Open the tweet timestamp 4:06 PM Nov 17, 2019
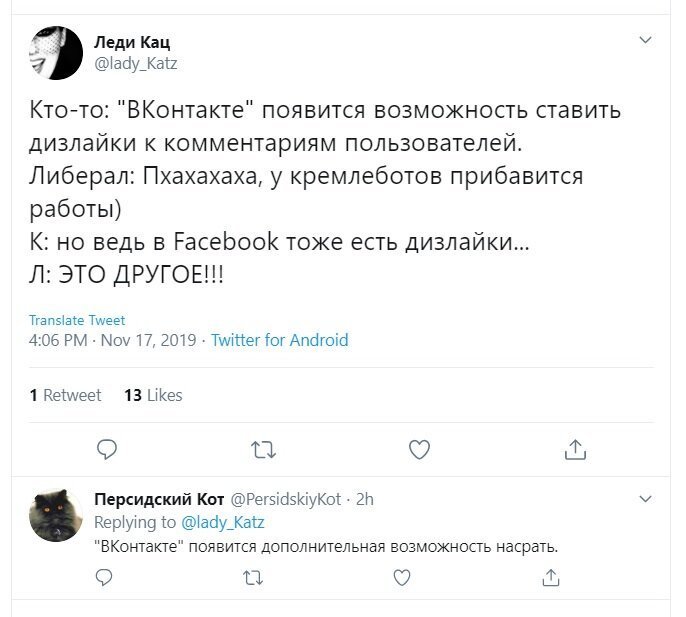This screenshot has height=617, width=686. click(x=112, y=340)
